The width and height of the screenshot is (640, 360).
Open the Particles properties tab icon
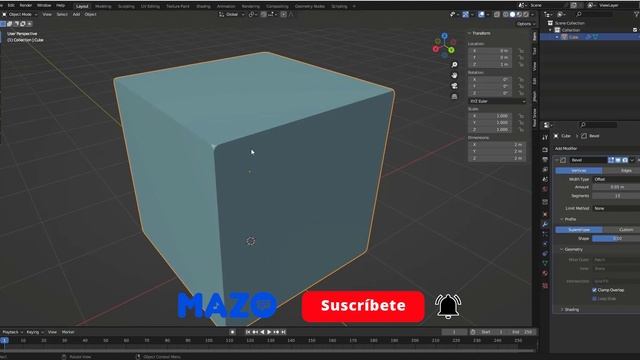545,234
